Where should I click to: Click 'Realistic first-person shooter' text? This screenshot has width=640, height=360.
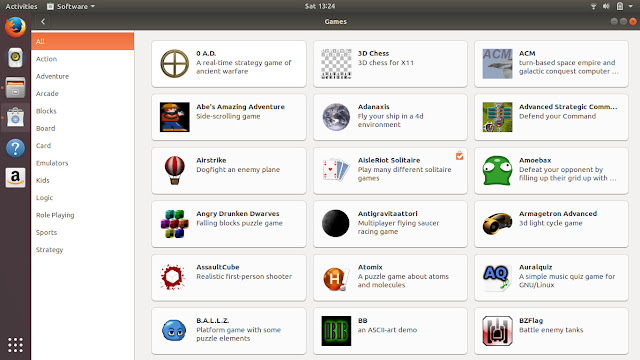[244, 276]
